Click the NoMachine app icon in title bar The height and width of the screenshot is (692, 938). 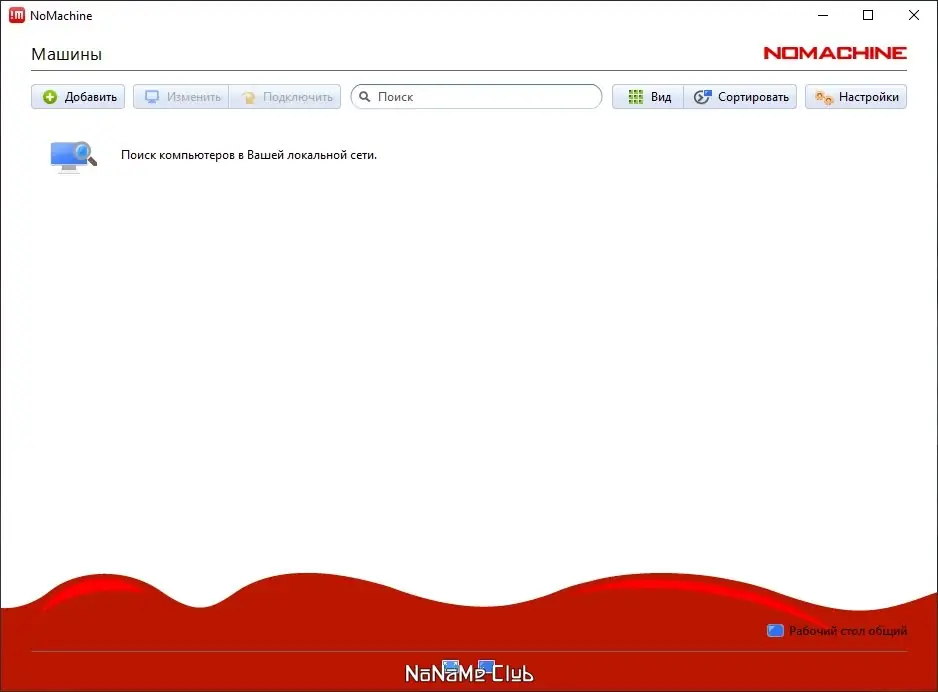17,16
